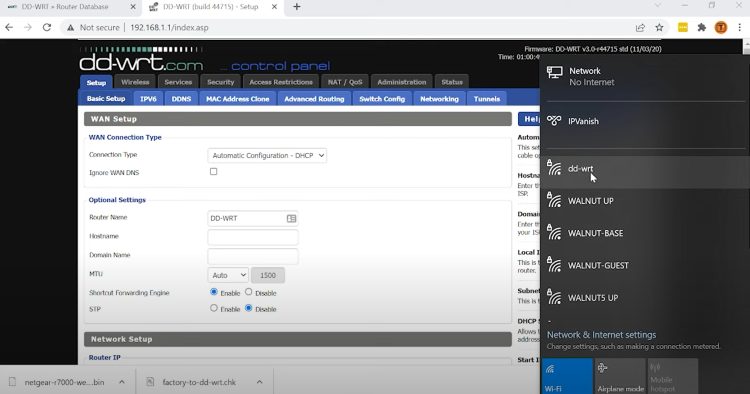Open the Administration tab
The width and height of the screenshot is (750, 394).
click(401, 82)
